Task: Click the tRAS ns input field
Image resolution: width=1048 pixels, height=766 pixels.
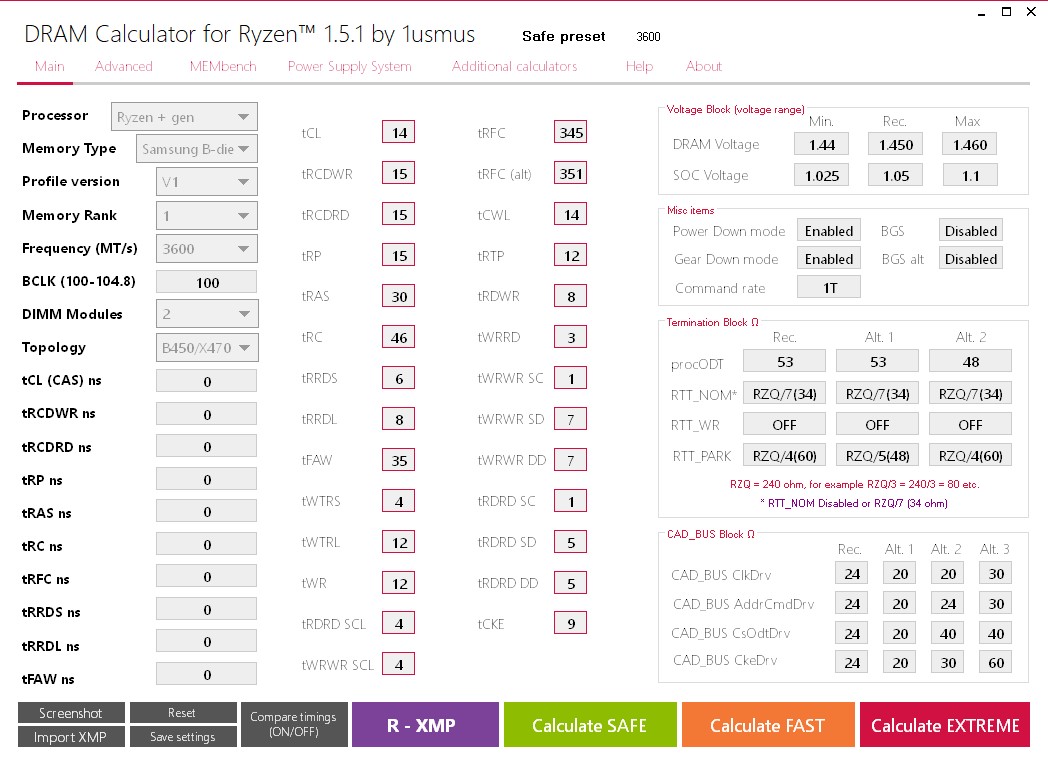Action: point(207,512)
